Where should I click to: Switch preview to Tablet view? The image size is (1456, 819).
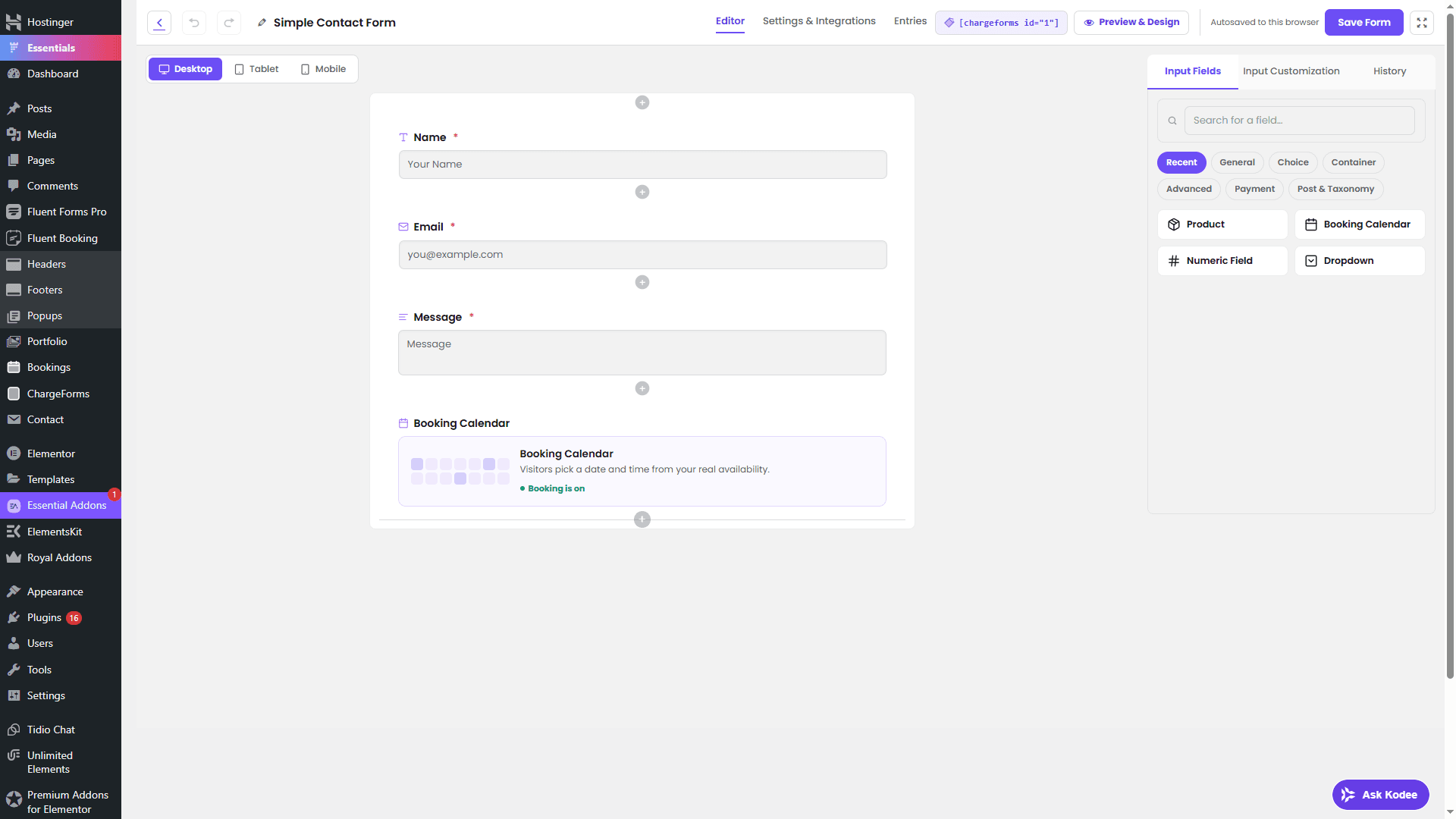256,69
